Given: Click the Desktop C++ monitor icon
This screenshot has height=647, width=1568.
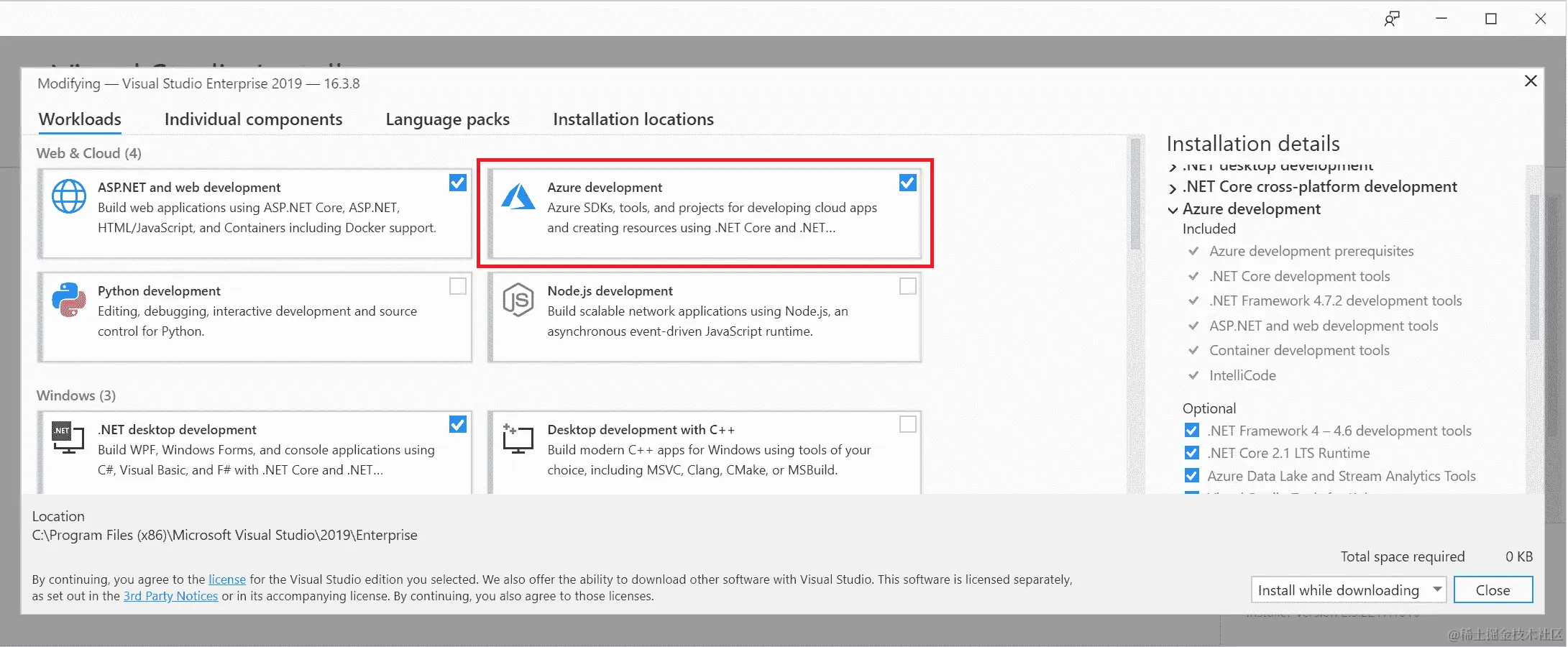Looking at the screenshot, I should [x=518, y=438].
